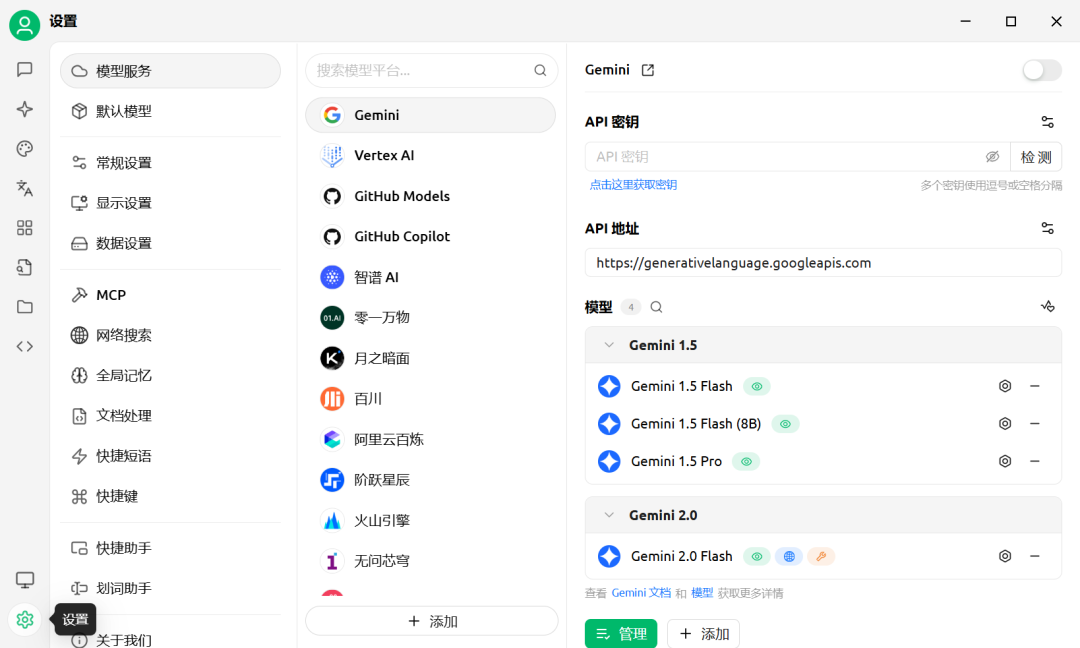Click the monitor display icon in sidebar
Screen dimensions: 1080x648
coord(25,580)
